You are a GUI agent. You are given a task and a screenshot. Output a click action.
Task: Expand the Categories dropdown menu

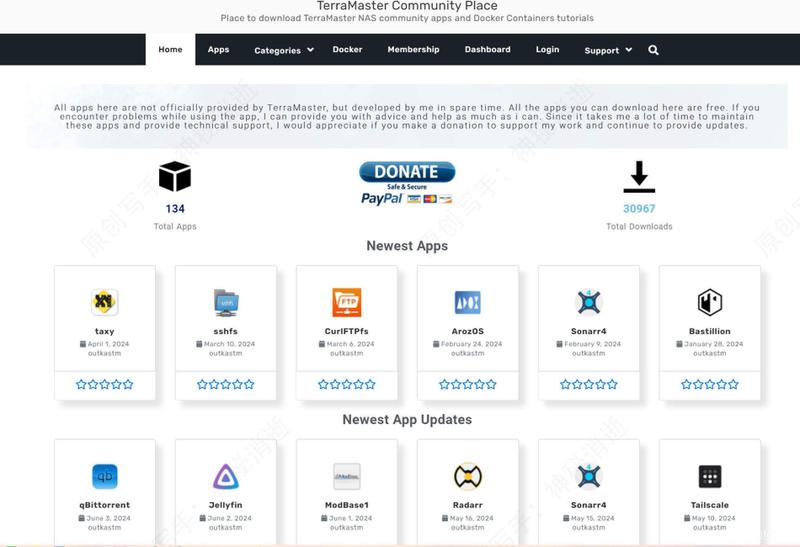click(x=284, y=50)
